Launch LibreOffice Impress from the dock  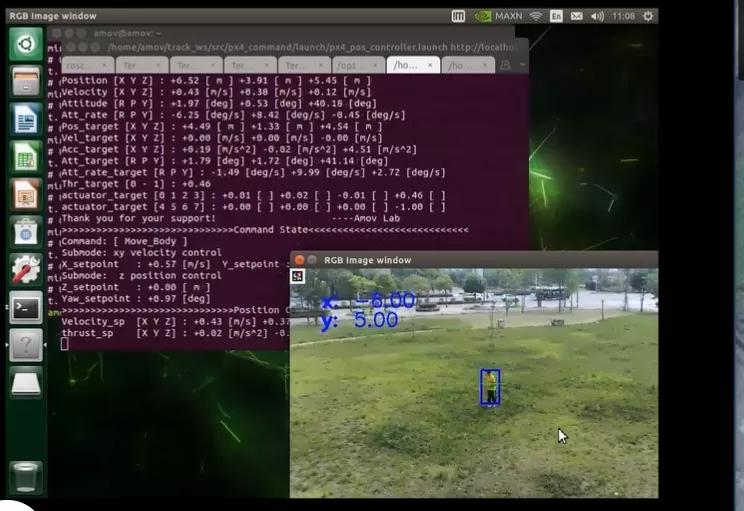coord(26,195)
